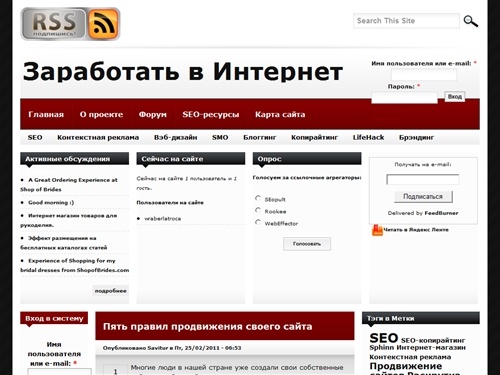Click the magnifying glass search icon
Image resolution: width=500 pixels, height=375 pixels.
(471, 21)
